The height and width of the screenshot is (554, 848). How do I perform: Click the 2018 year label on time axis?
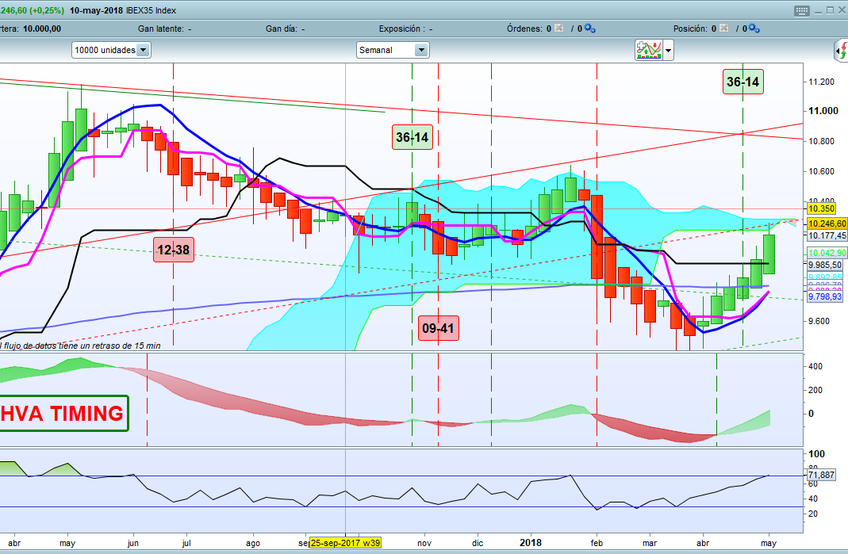(x=530, y=542)
